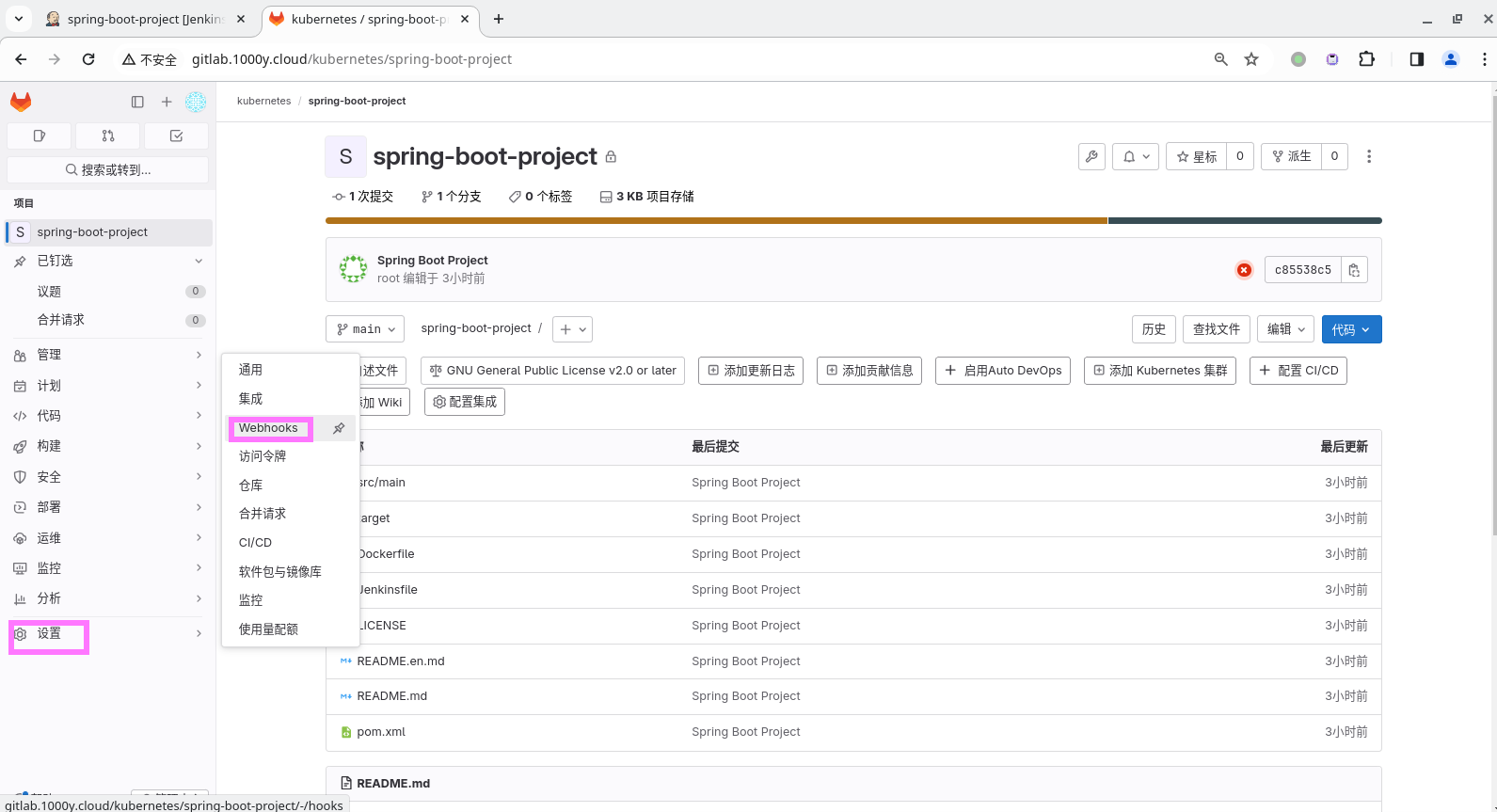Click the search or go to field
This screenshot has width=1497, height=812.
tap(107, 169)
